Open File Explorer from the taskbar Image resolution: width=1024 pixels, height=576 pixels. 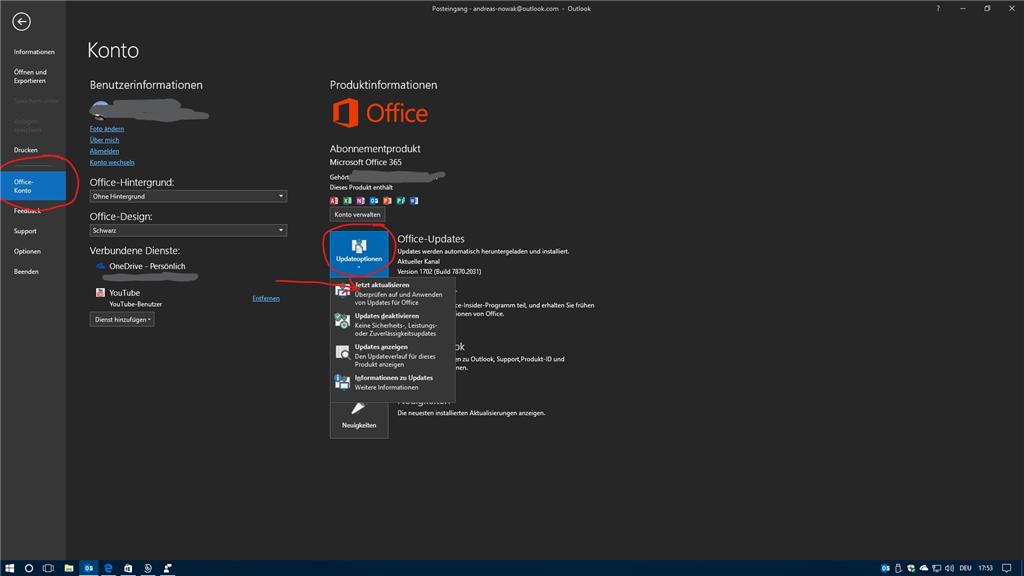click(x=69, y=568)
